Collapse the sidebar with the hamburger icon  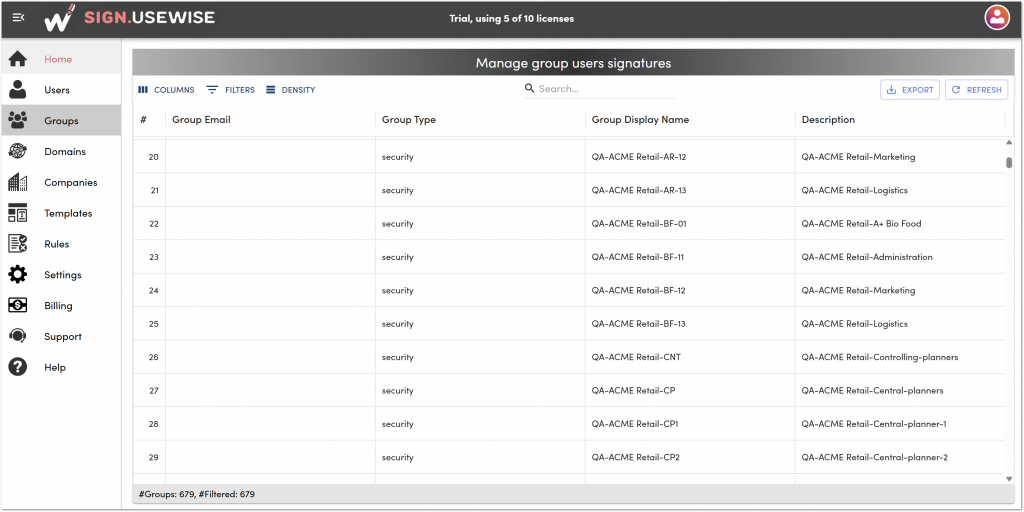pyautogui.click(x=18, y=18)
